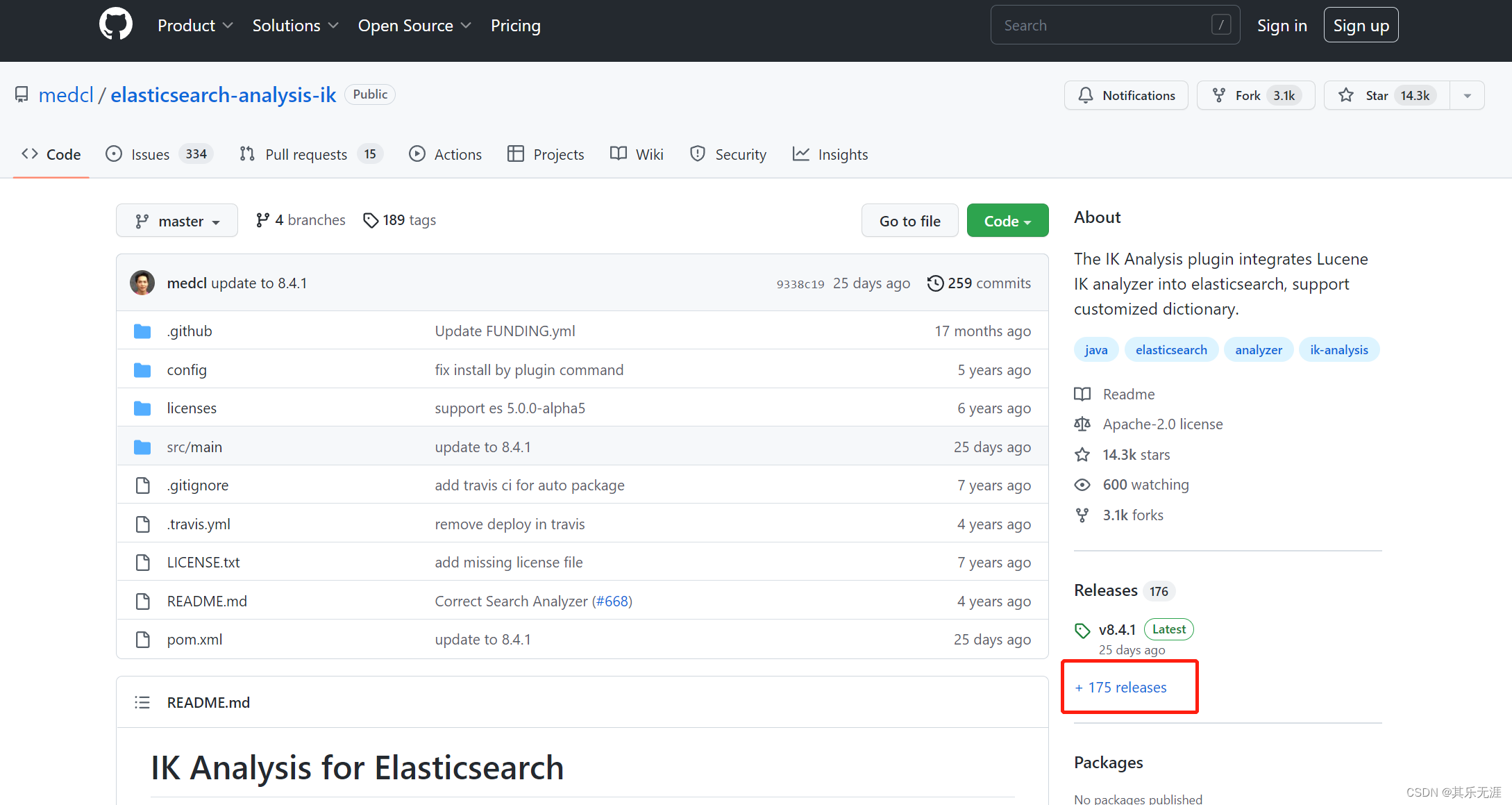
Task: Open the Open Source dropdown
Action: 414,26
